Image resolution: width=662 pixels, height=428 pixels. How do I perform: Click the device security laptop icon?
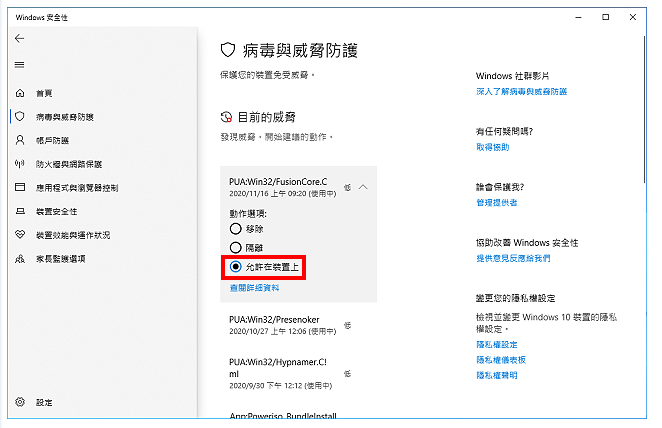click(x=20, y=211)
